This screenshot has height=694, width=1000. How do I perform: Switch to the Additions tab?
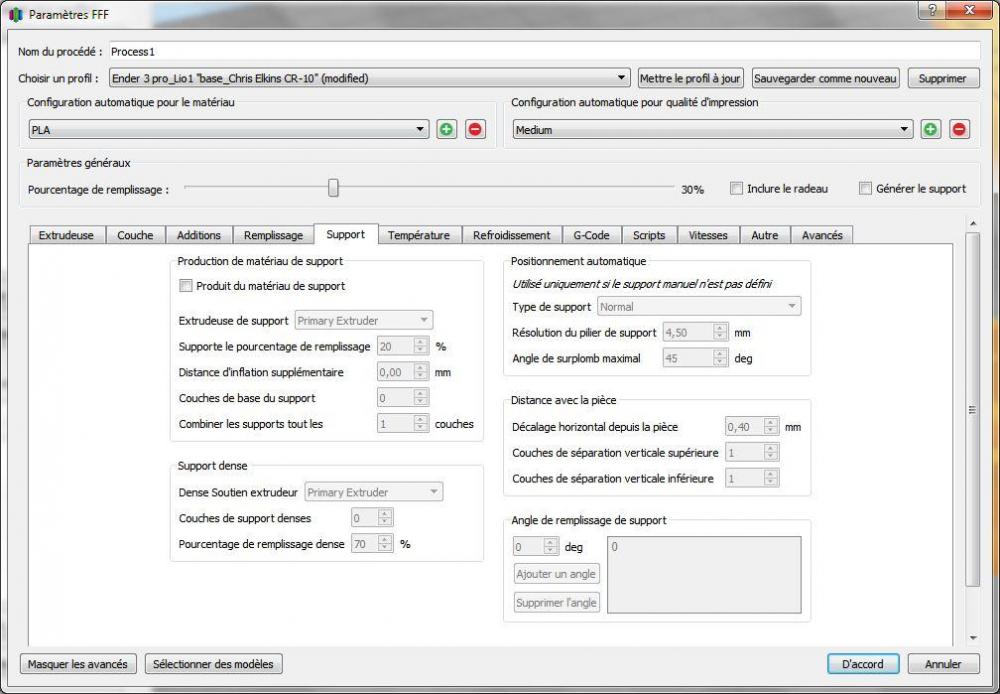click(x=199, y=235)
